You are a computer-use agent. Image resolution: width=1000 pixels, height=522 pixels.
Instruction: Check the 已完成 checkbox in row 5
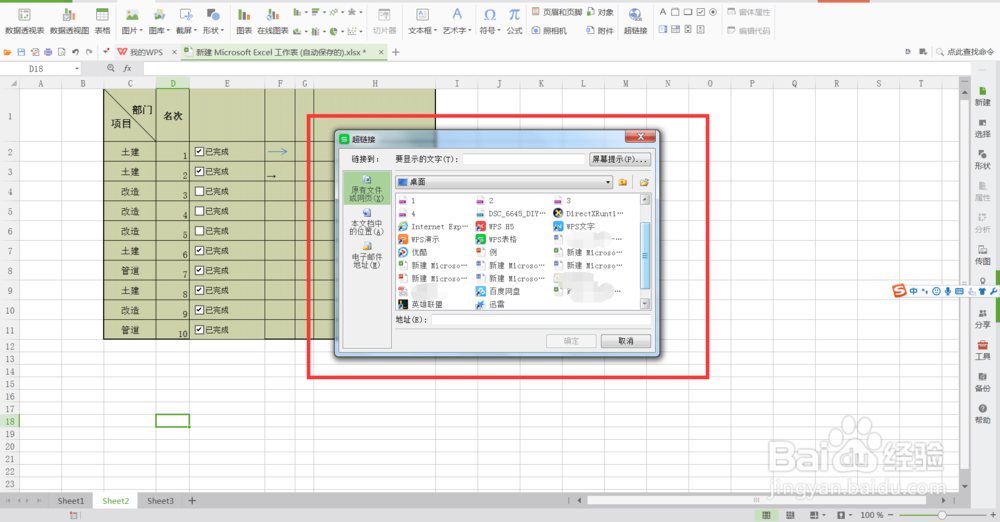[200, 211]
